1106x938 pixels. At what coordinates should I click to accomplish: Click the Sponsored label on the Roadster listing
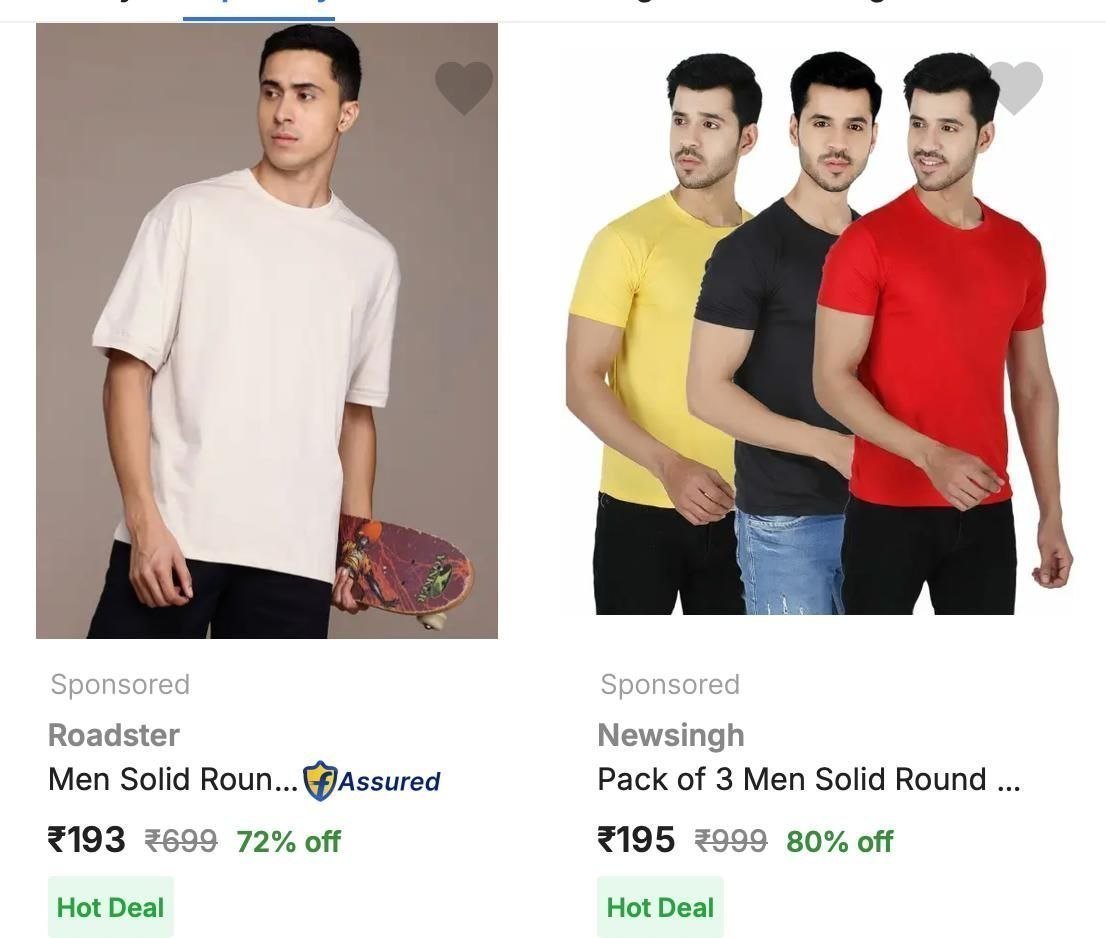[x=120, y=684]
